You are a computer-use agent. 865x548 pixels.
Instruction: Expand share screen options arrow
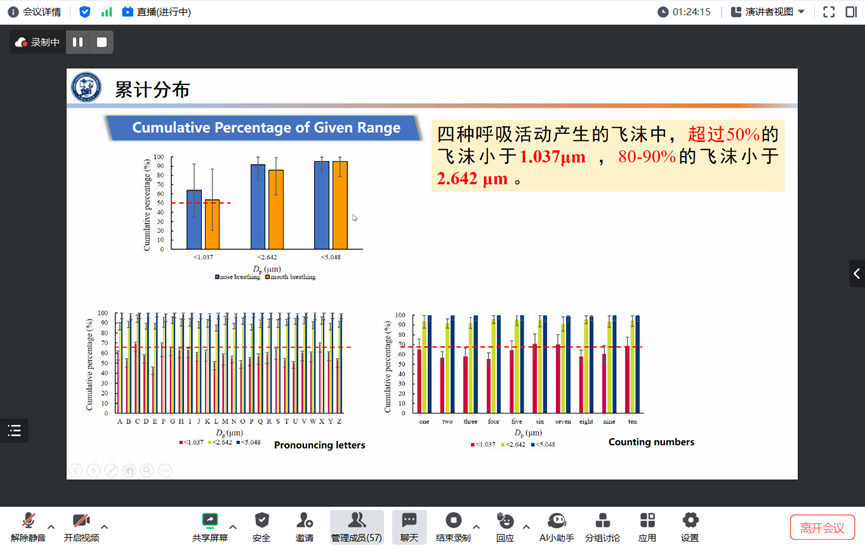pos(233,526)
